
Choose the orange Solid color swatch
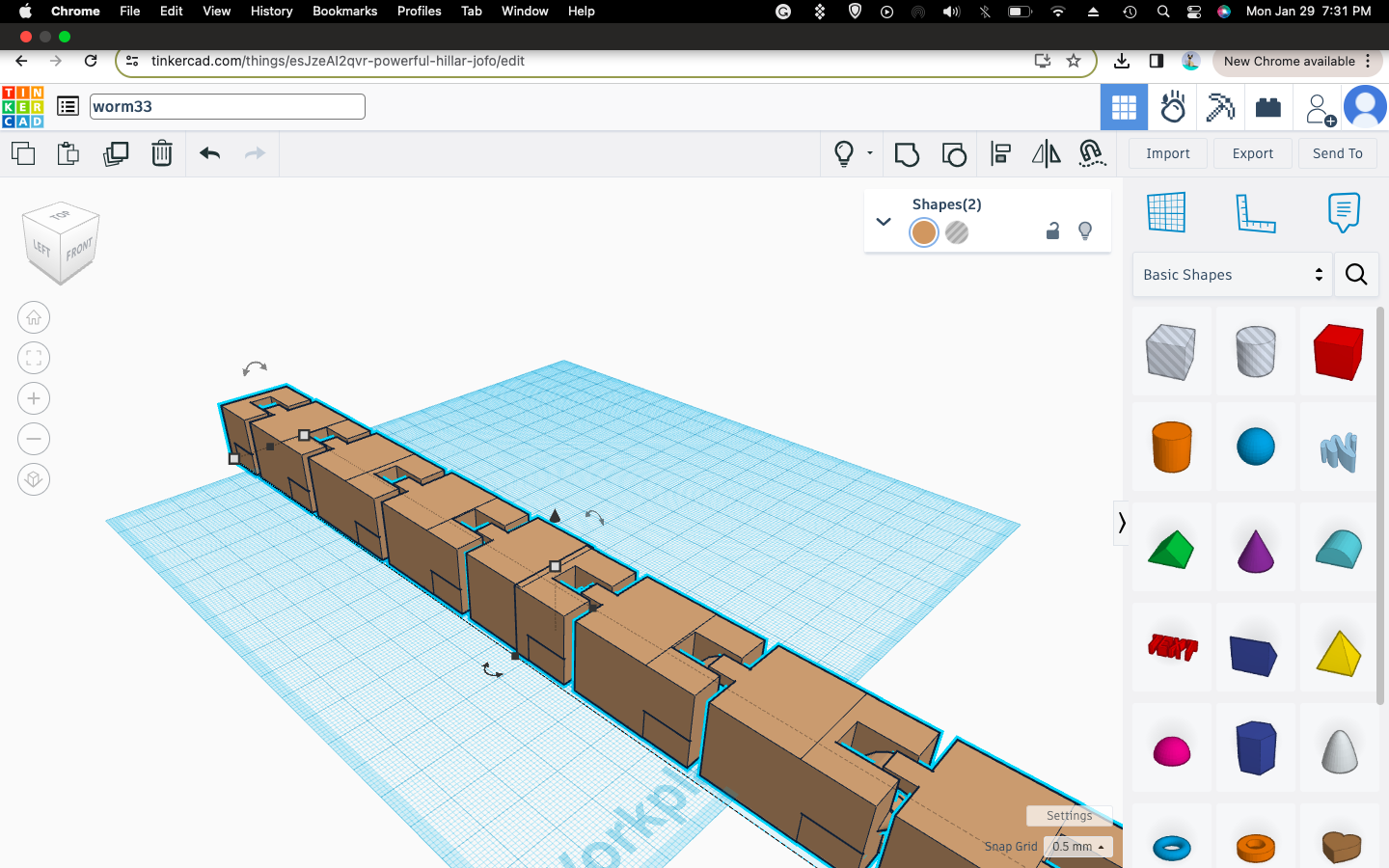click(x=924, y=232)
